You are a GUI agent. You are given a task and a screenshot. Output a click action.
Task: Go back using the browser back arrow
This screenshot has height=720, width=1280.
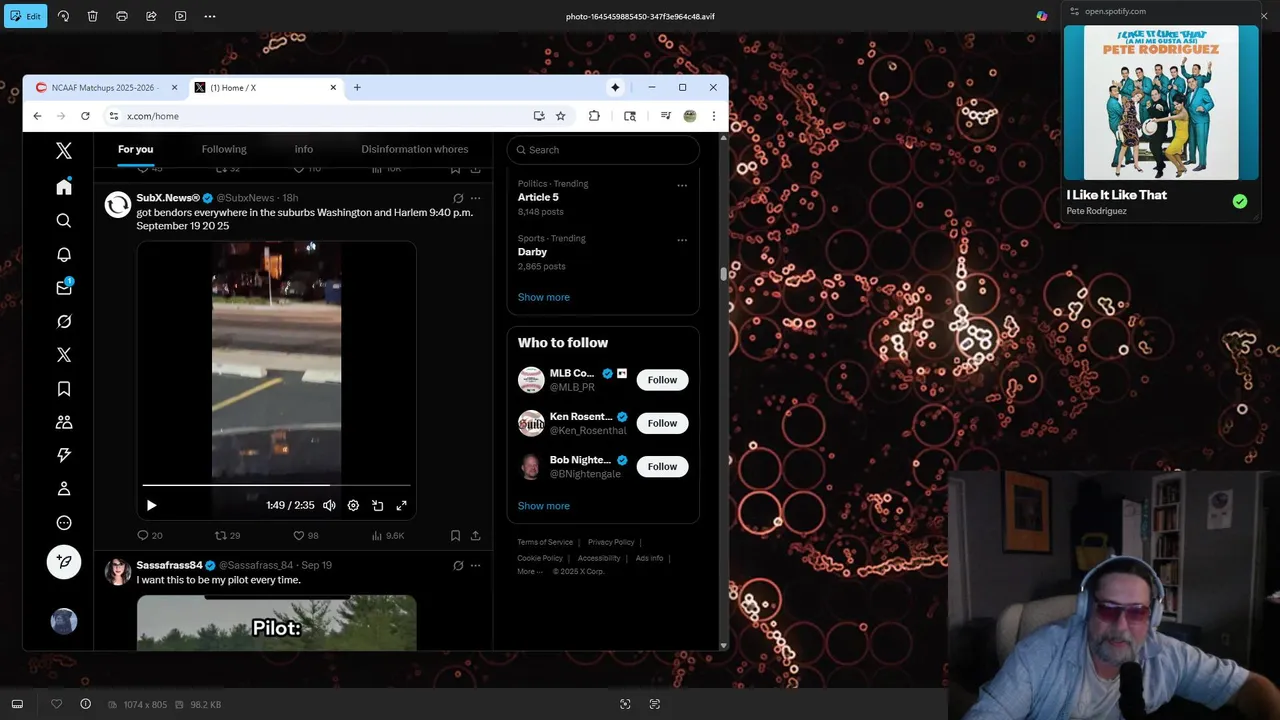(37, 116)
